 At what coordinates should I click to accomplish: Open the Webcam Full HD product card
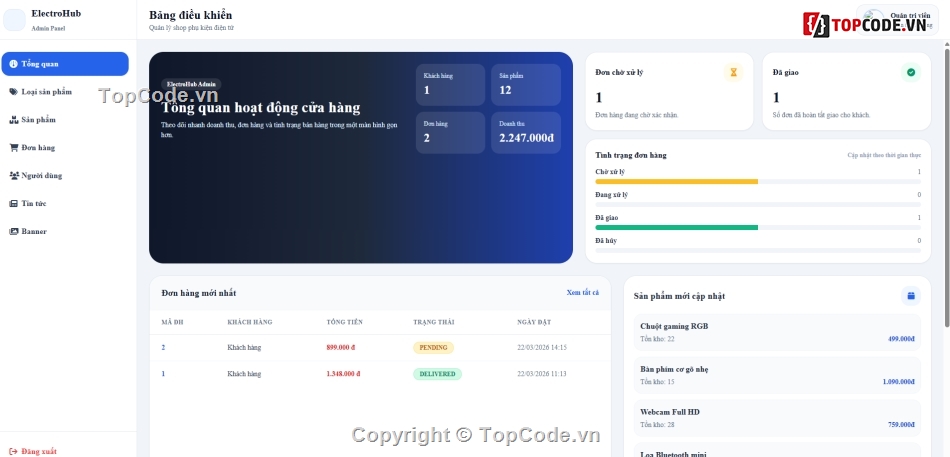point(777,418)
